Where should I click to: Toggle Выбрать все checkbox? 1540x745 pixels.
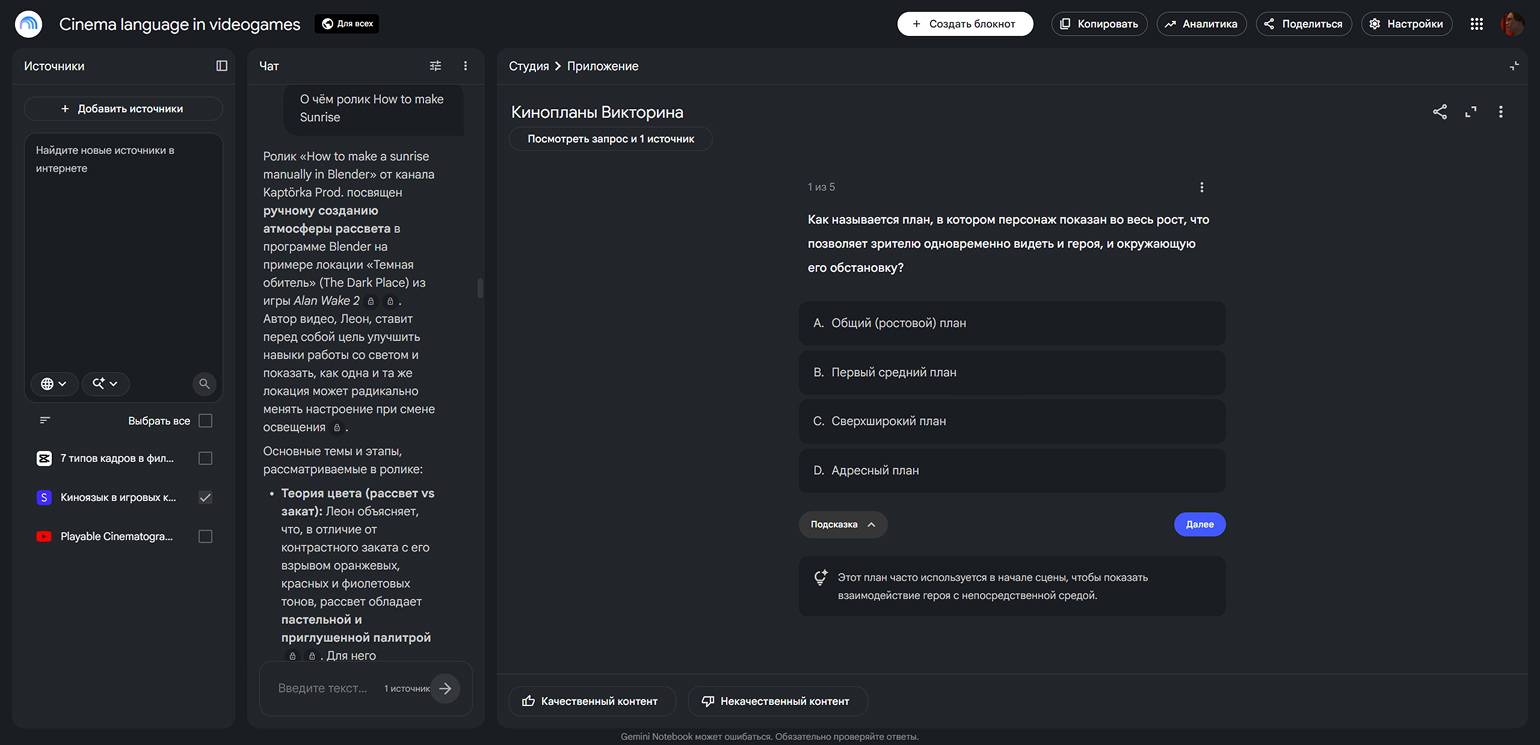point(205,421)
